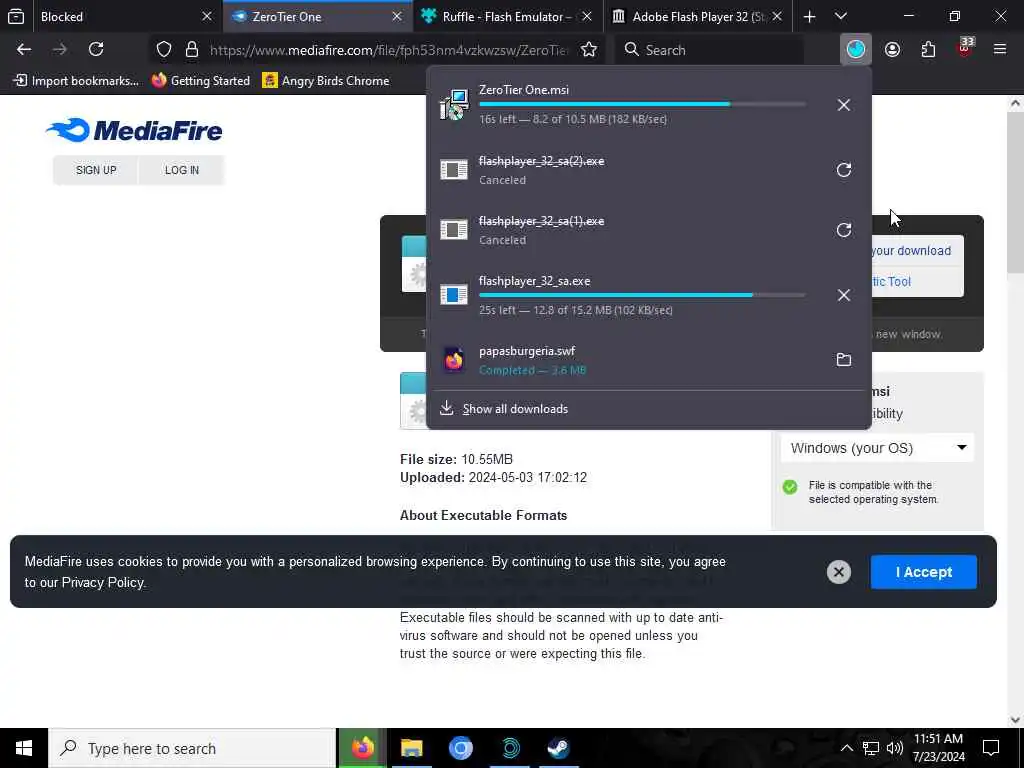Go back to the previous page
This screenshot has width=1024, height=768.
click(24, 50)
